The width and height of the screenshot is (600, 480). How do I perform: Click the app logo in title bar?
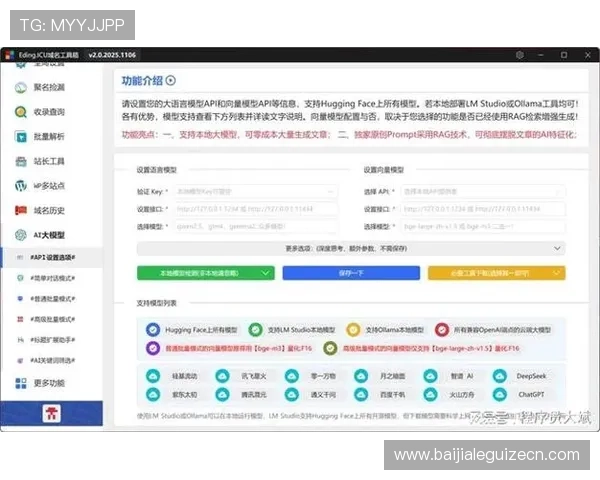tap(10, 55)
